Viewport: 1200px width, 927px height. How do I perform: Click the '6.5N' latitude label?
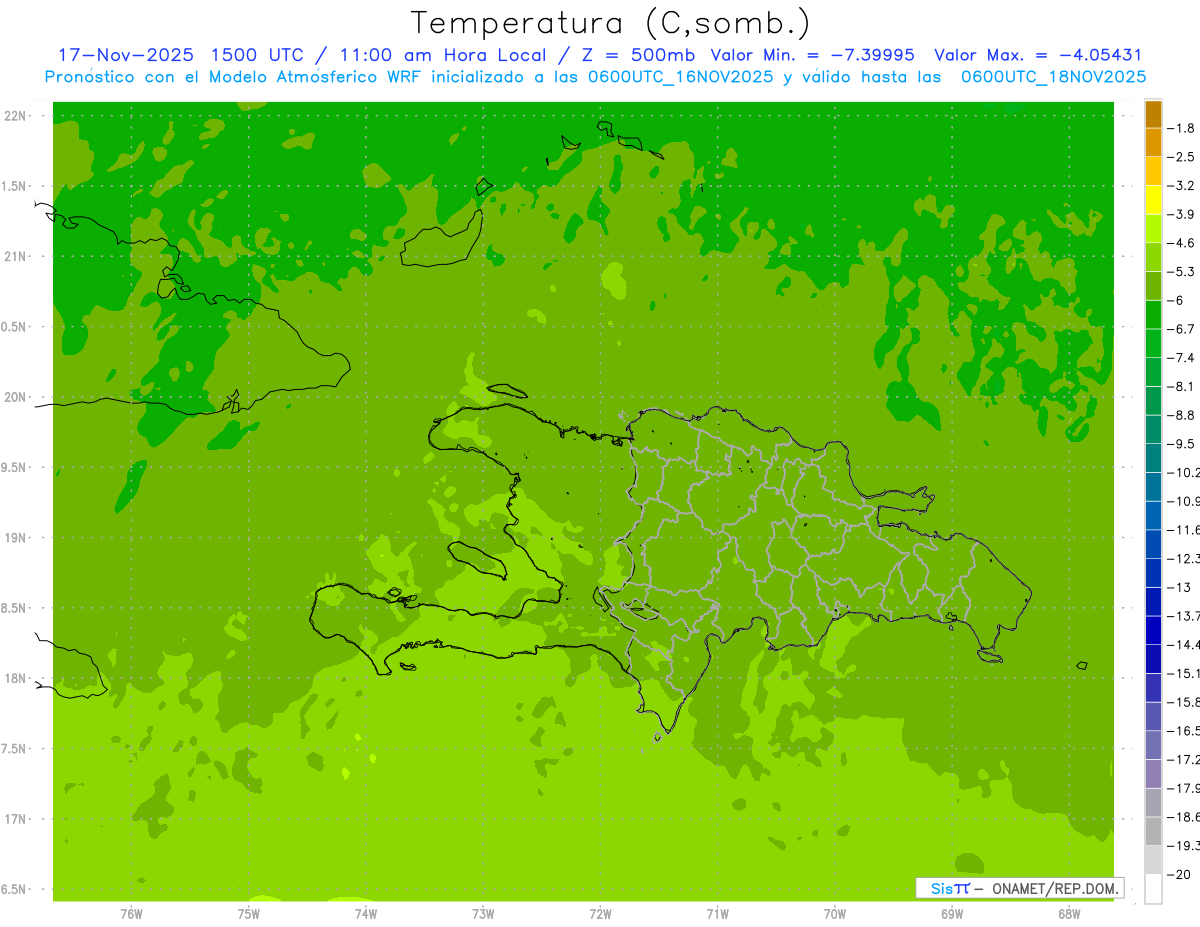13,890
